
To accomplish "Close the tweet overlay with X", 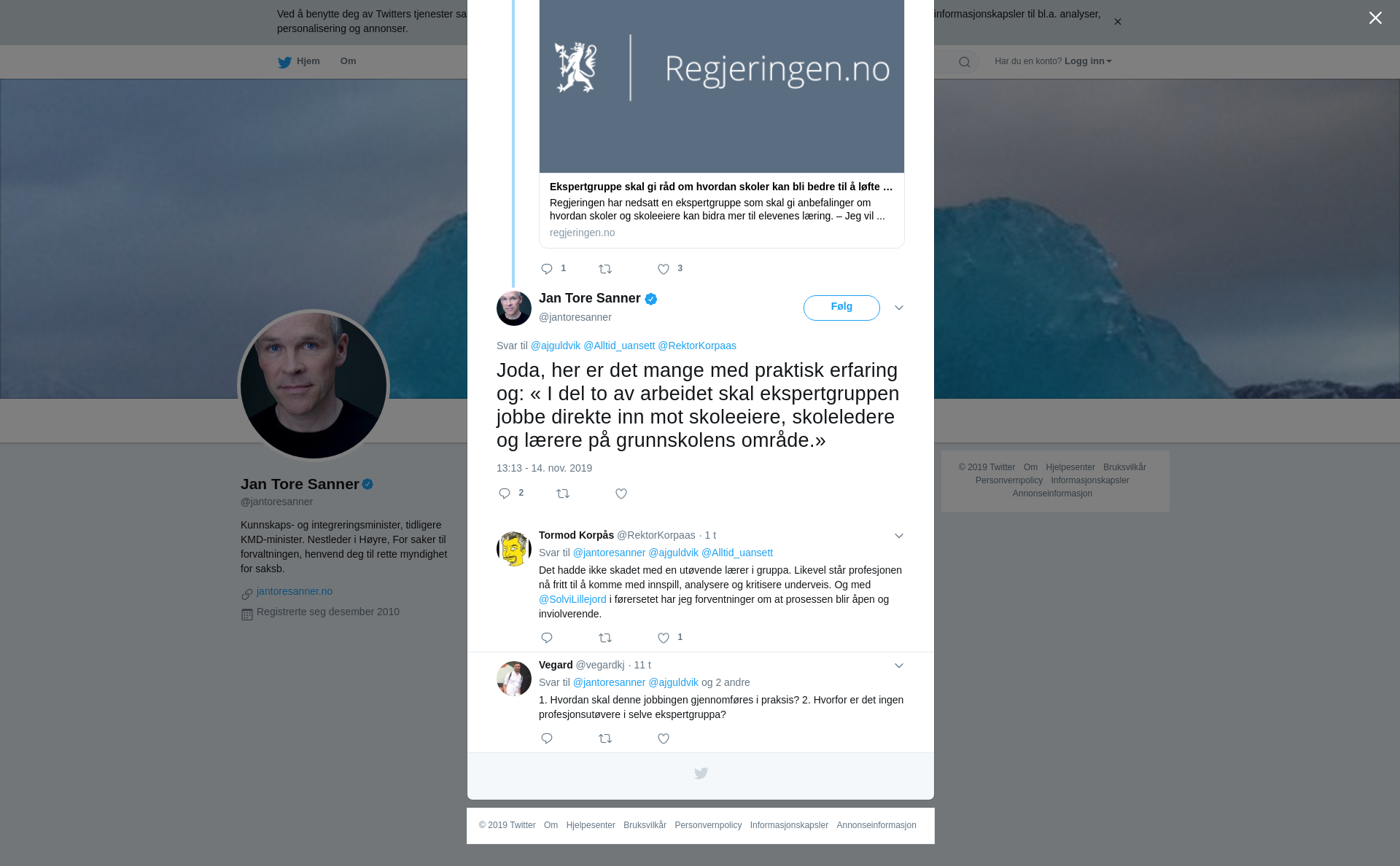I will click(1375, 18).
